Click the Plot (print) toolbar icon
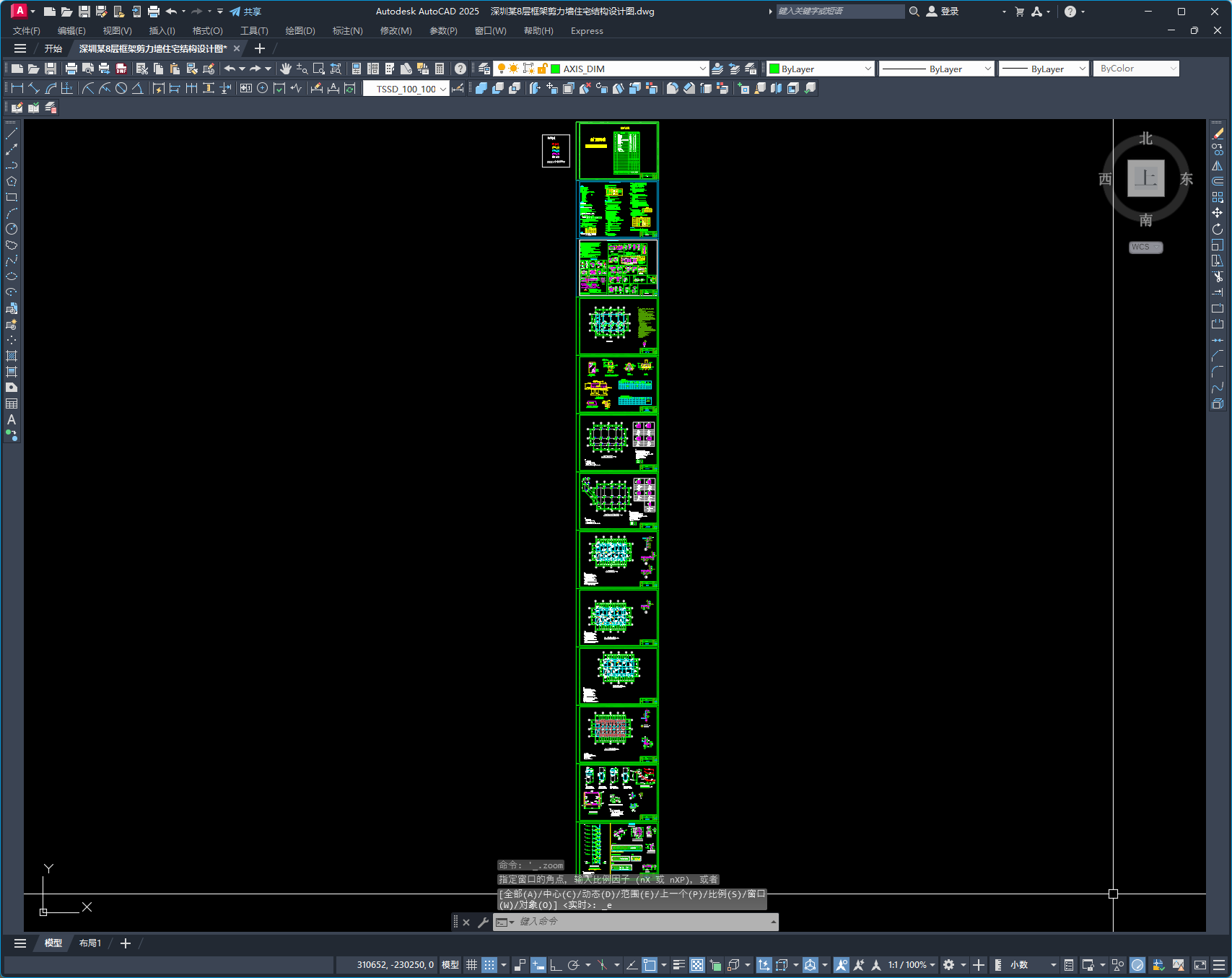This screenshot has width=1232, height=978. point(71,69)
